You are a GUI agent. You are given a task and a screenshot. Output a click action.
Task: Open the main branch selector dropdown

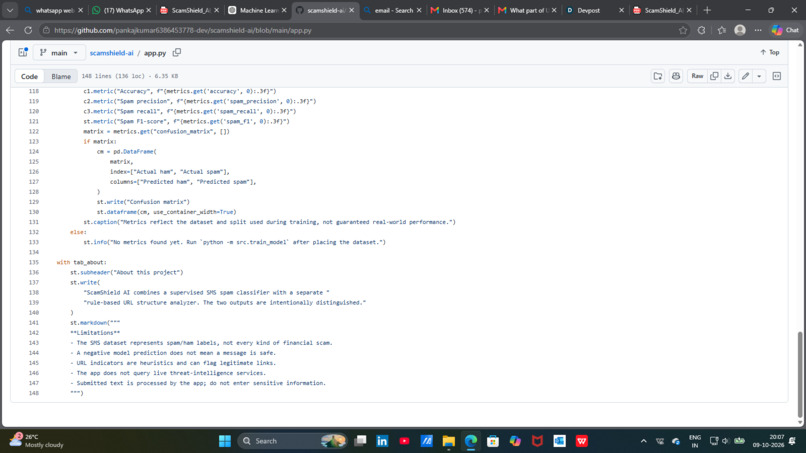59,52
